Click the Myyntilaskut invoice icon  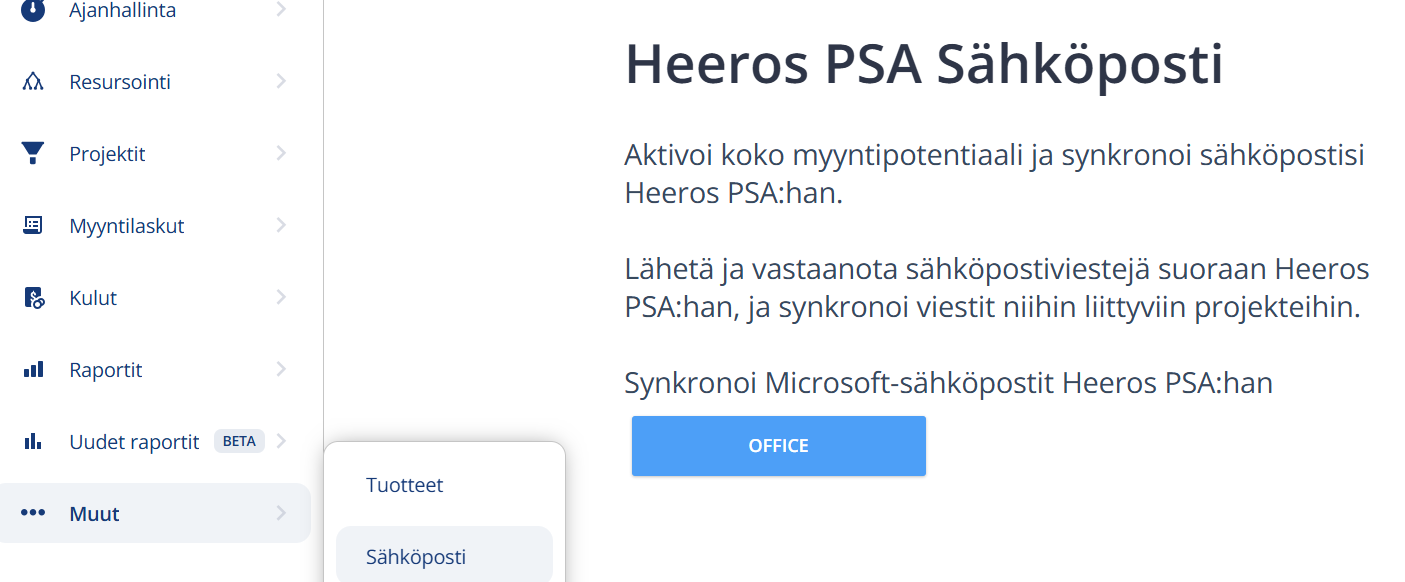click(33, 225)
